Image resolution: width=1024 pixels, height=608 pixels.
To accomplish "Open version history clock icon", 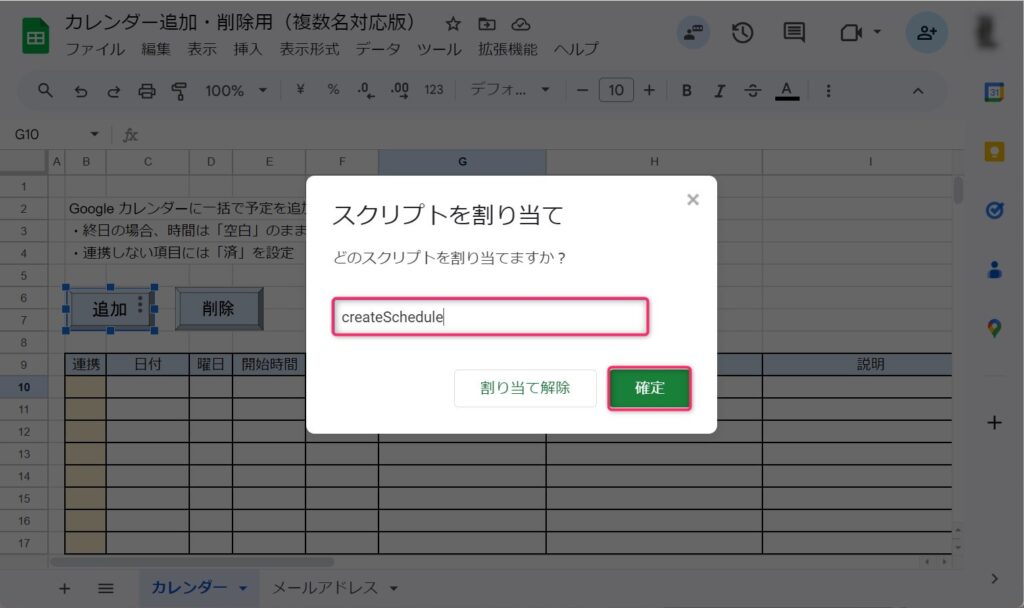I will pos(742,33).
